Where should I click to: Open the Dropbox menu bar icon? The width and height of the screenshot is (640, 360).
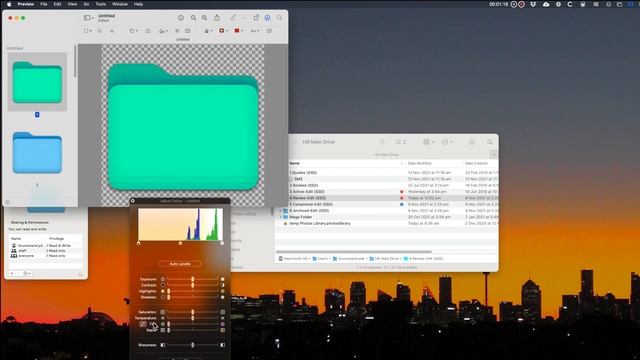click(x=533, y=4)
